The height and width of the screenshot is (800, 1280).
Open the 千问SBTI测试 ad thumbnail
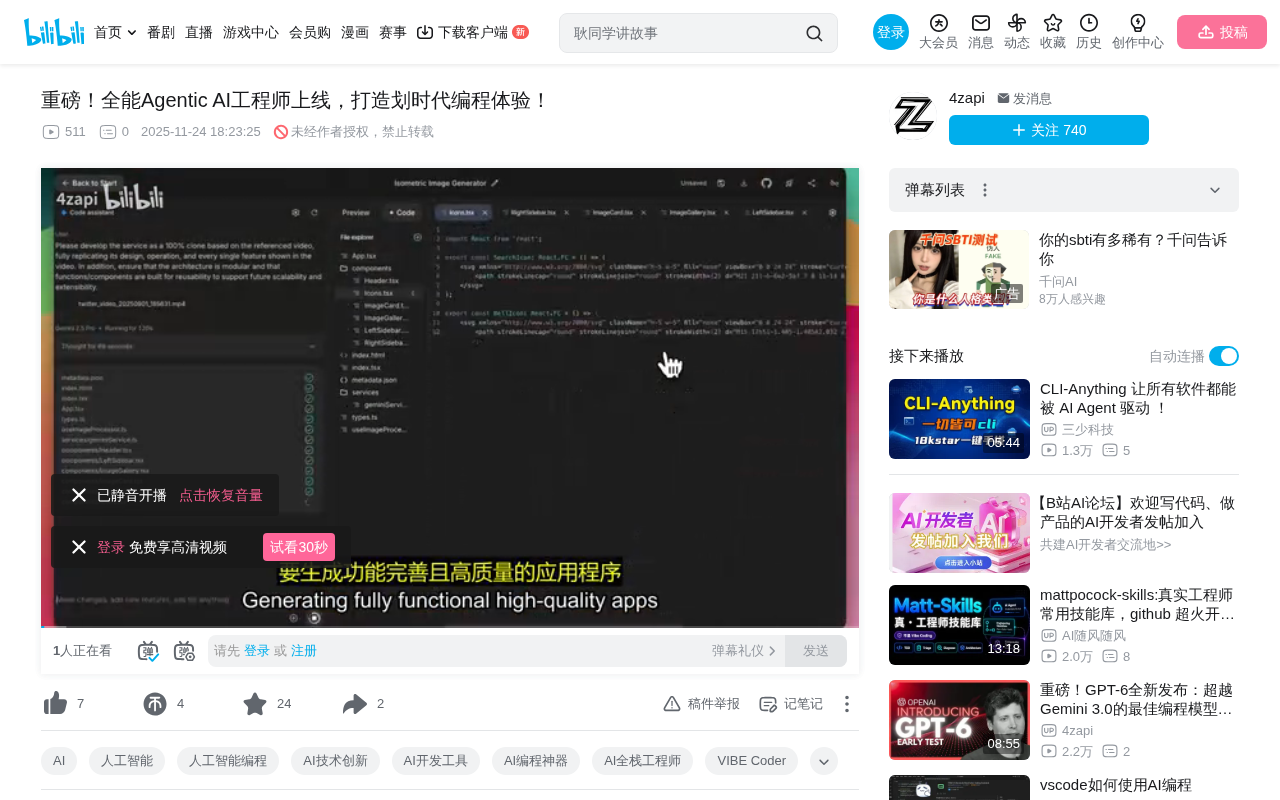(959, 270)
